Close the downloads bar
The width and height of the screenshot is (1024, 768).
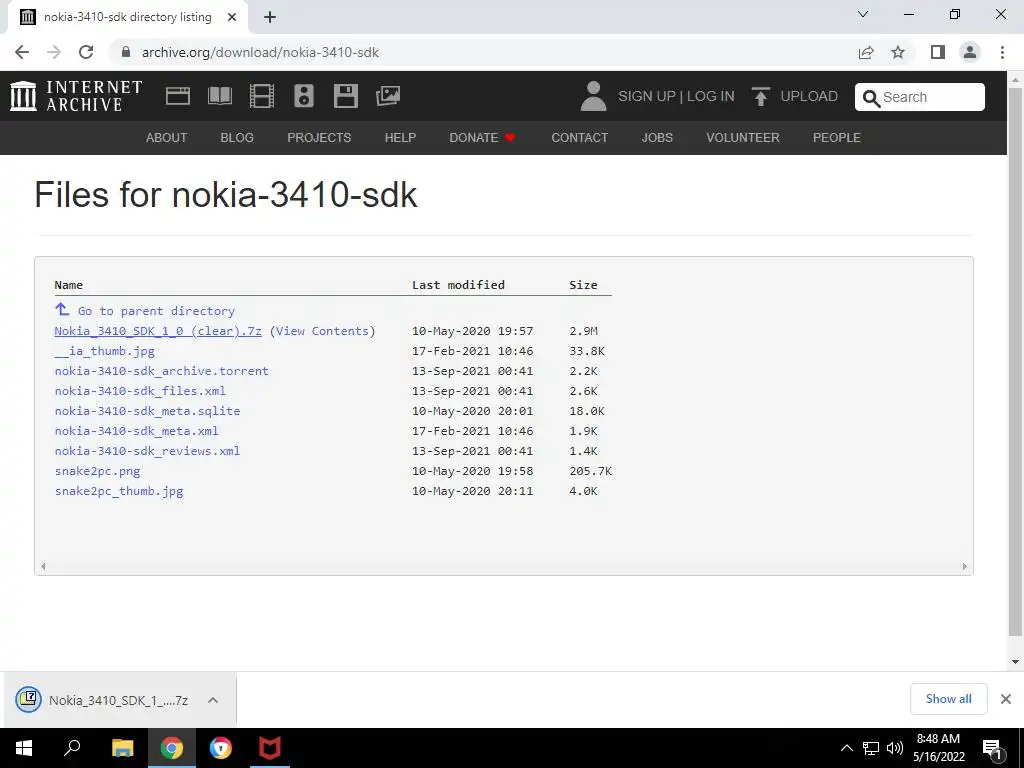1006,699
